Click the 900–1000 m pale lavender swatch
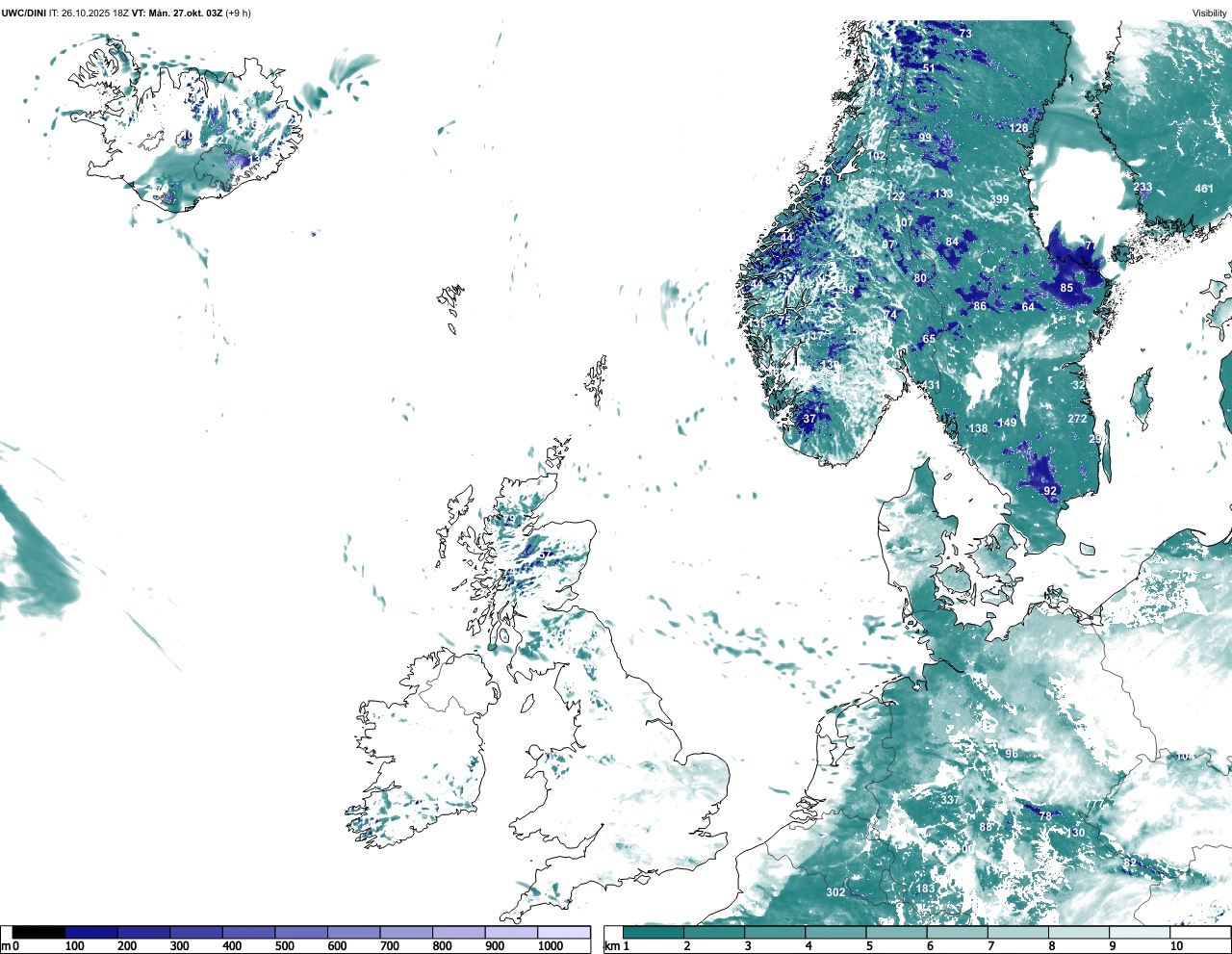This screenshot has height=954, width=1232. [511, 932]
